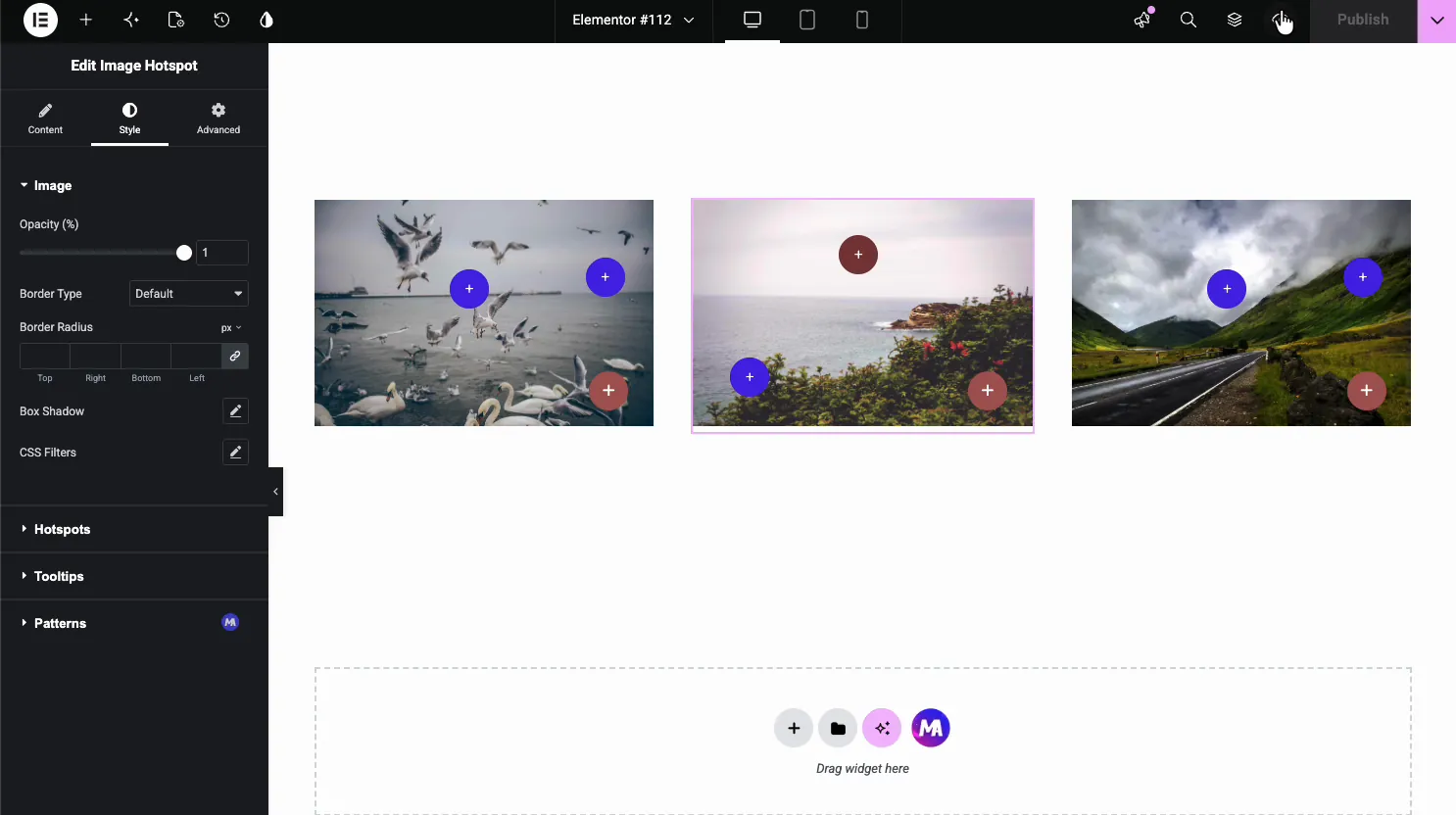
Task: Expand the Hotspots section
Action: 134,529
